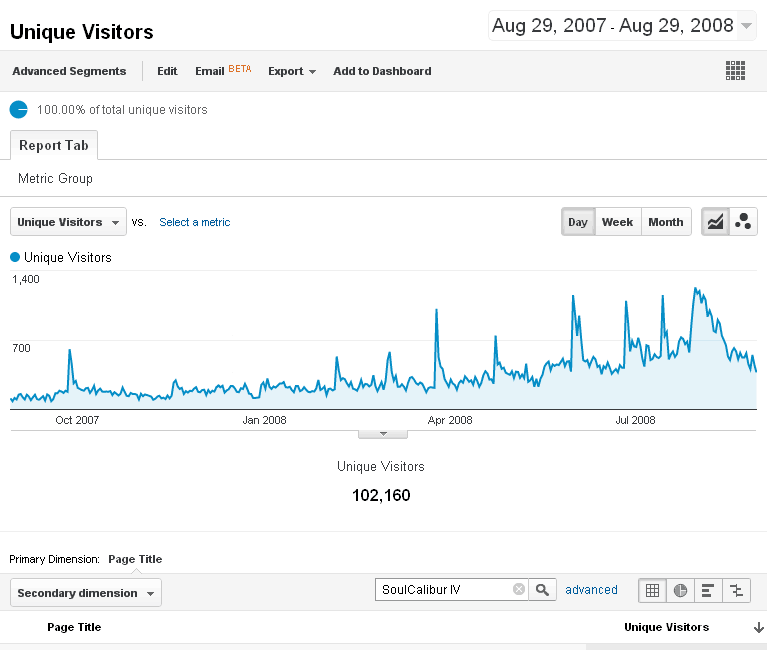Set graph interval to Month
767x650 pixels.
(x=665, y=222)
